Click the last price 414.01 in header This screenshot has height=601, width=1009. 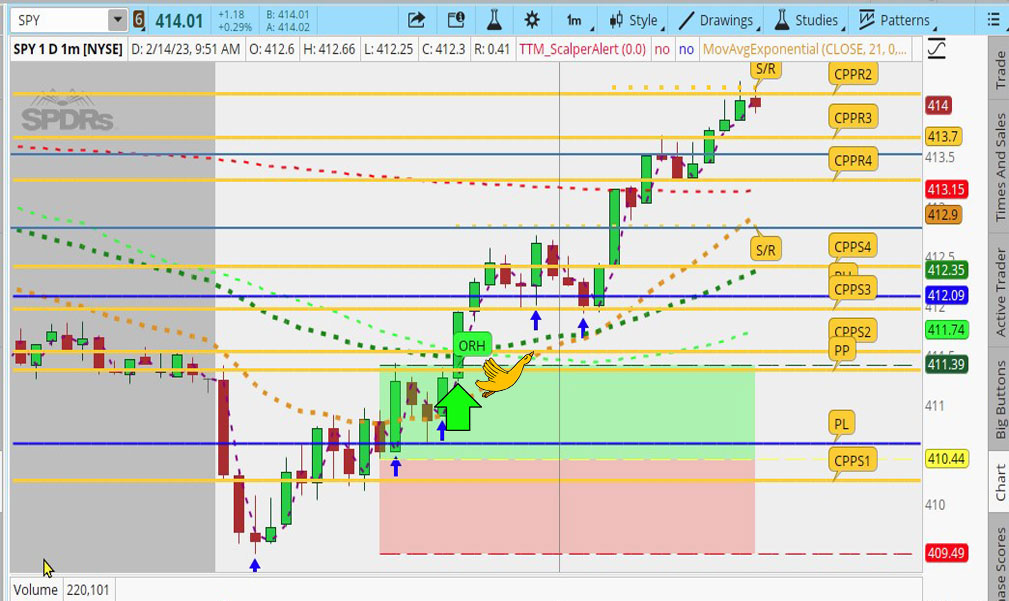(x=179, y=21)
